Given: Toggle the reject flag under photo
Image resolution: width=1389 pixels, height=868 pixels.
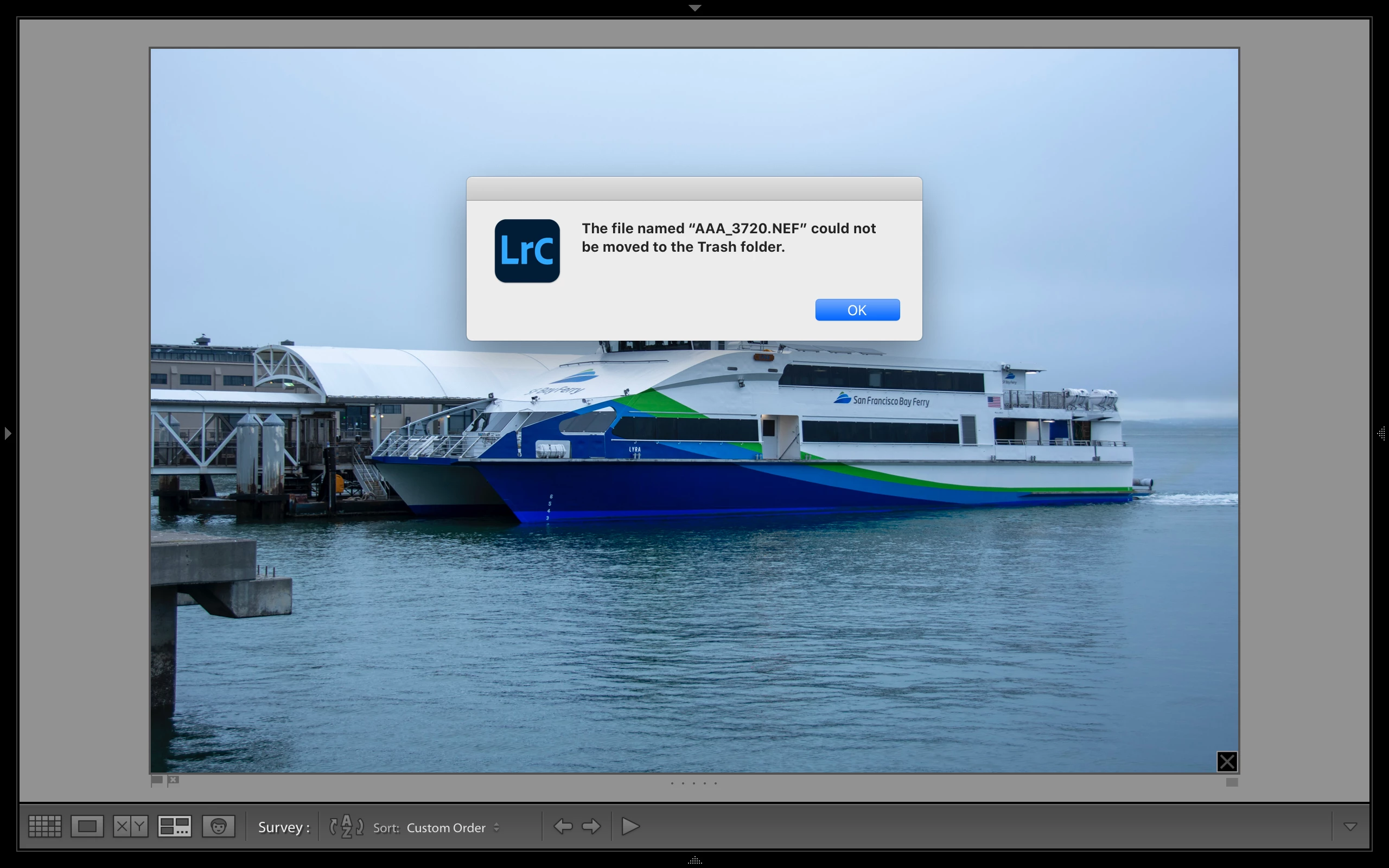Looking at the screenshot, I should 173,780.
